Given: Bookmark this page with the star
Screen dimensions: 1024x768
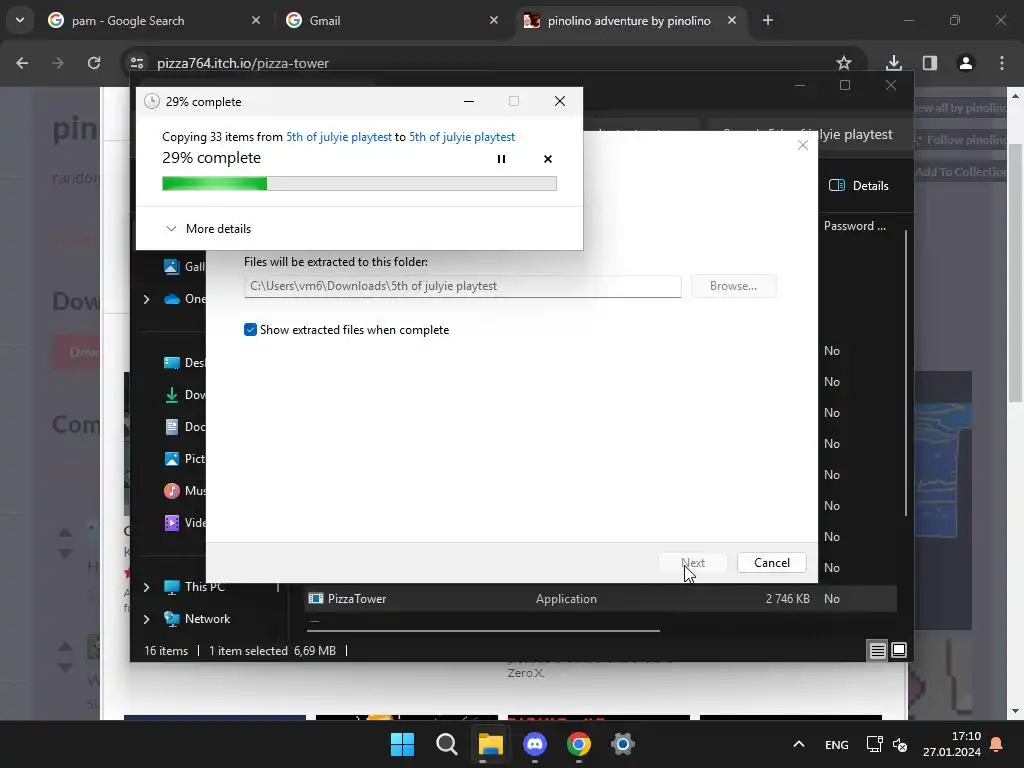Looking at the screenshot, I should (x=844, y=63).
